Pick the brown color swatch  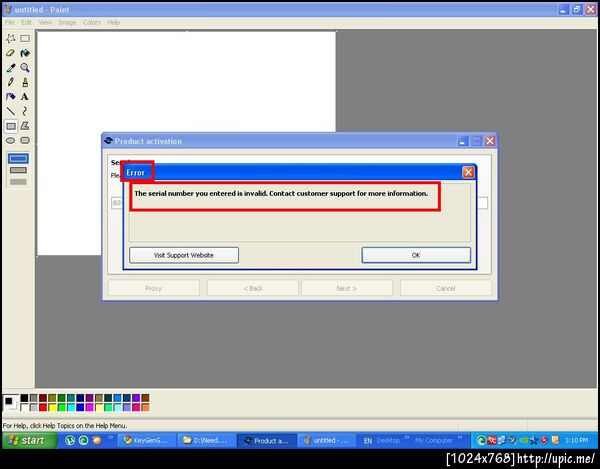pyautogui.click(x=145, y=398)
